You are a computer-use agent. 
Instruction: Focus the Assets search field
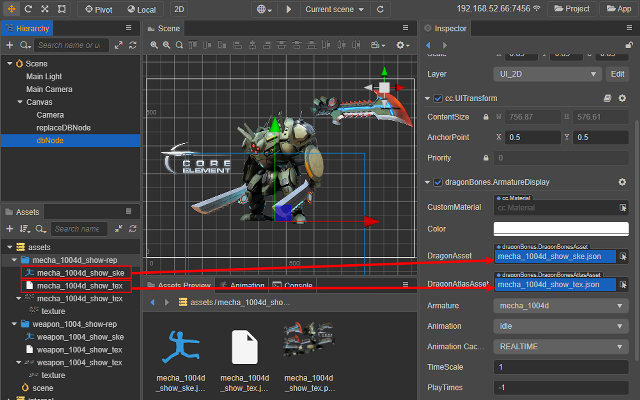pyautogui.click(x=78, y=229)
